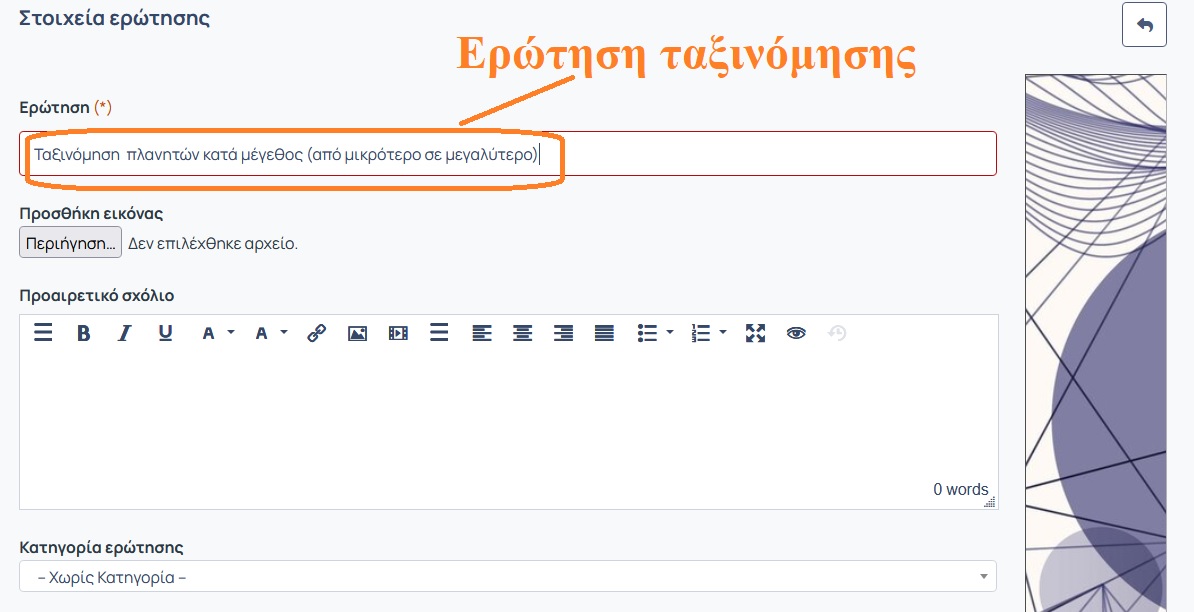Insert a bullet list

pos(647,333)
